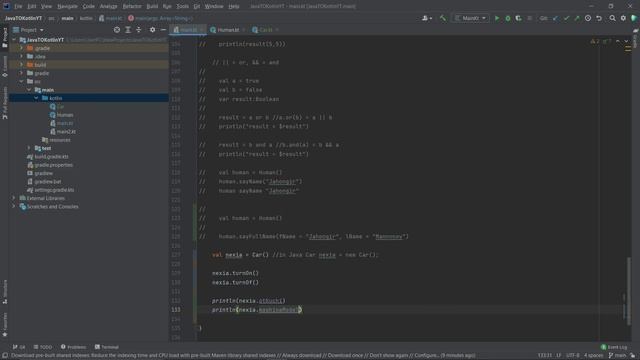Start debugging with the green bug icon
Viewport: 640px width, 360px height.
tap(508, 18)
